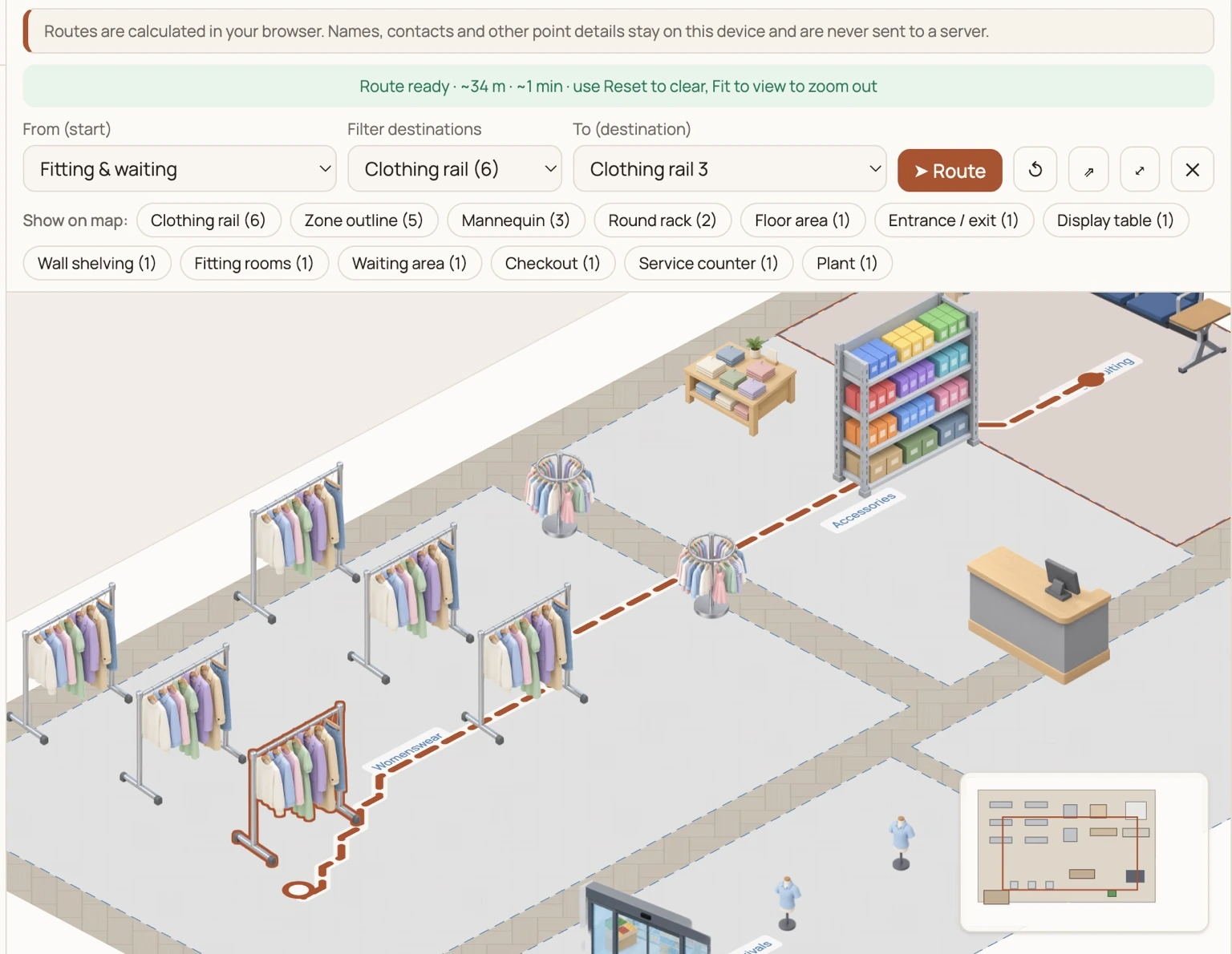Click the Accessories zone label
Screen dimensions: 1232x954
[x=863, y=511]
